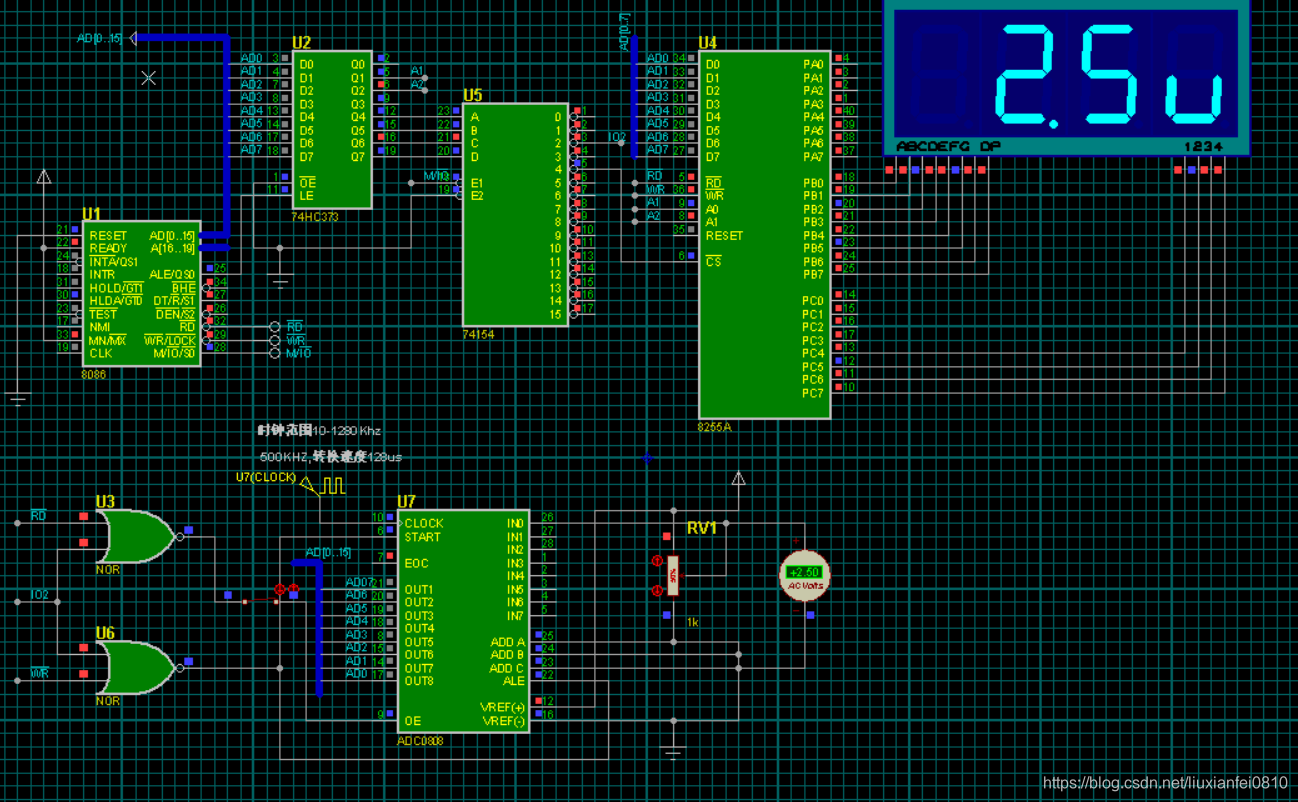Screen dimensions: 1298x802
Task: Click the RD terminal circle beside the 8086
Action: [275, 327]
